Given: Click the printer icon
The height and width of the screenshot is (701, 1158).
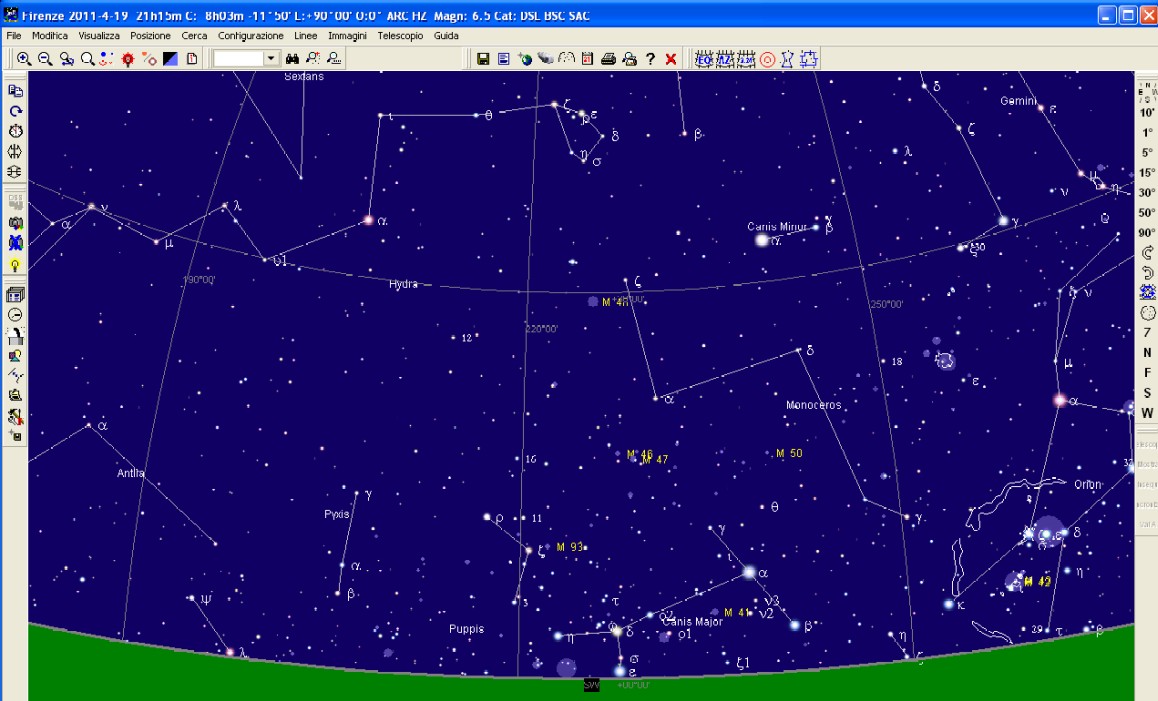Looking at the screenshot, I should (609, 58).
